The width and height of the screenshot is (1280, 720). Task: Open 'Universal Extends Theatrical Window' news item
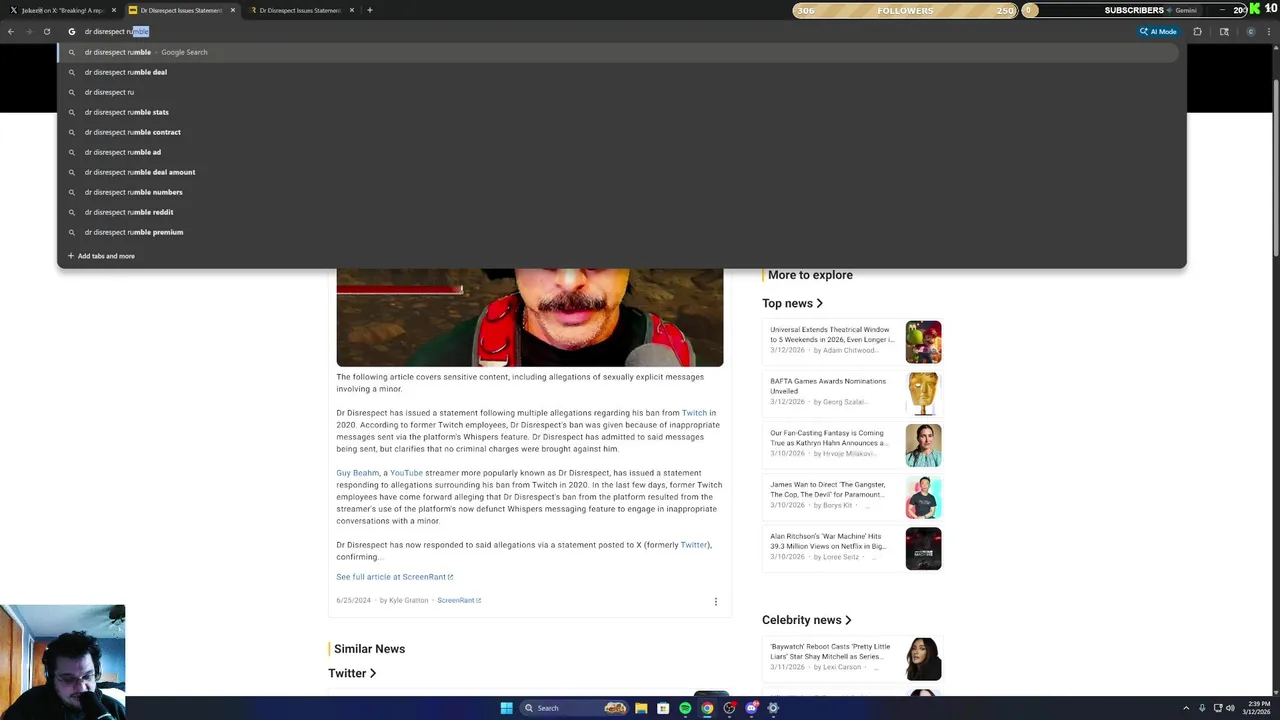852,340
